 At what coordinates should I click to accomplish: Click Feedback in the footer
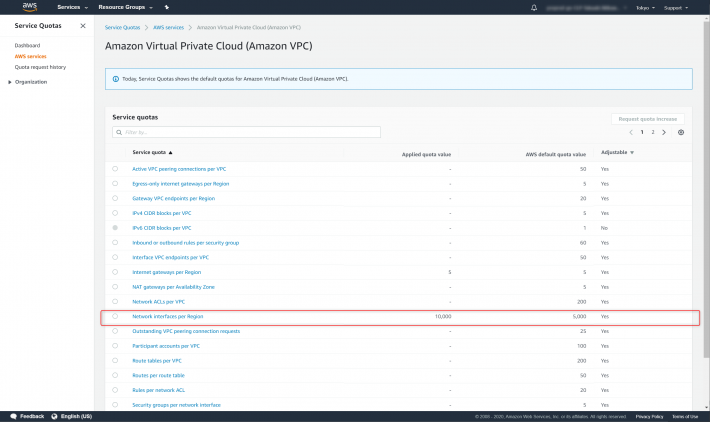tap(32, 416)
